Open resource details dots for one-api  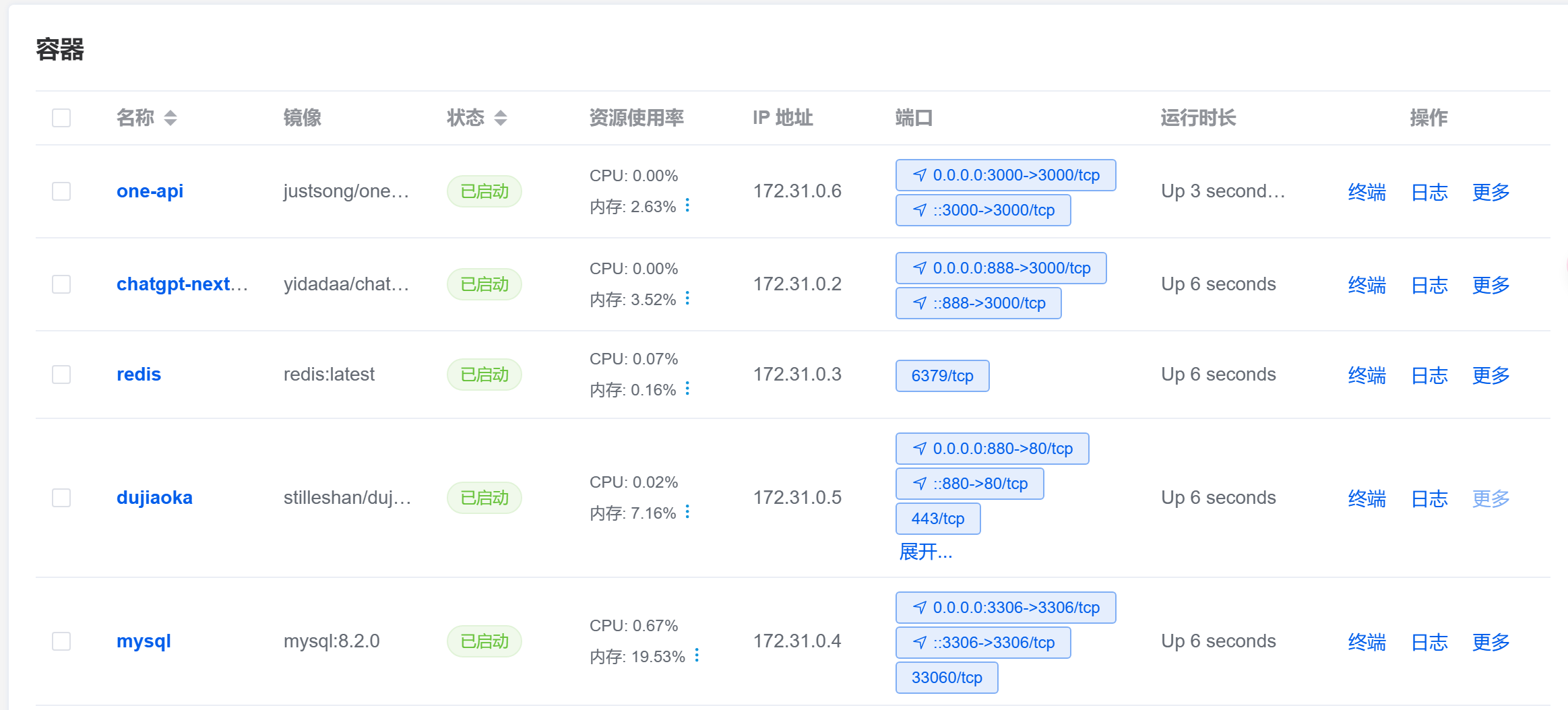pos(687,205)
